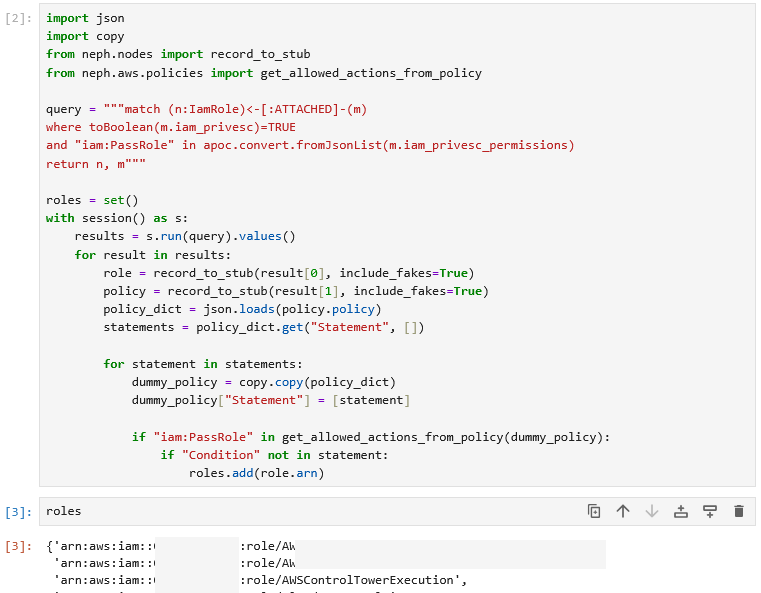Click the 'with session() as s:' line
The width and height of the screenshot is (761, 593).
(117, 218)
